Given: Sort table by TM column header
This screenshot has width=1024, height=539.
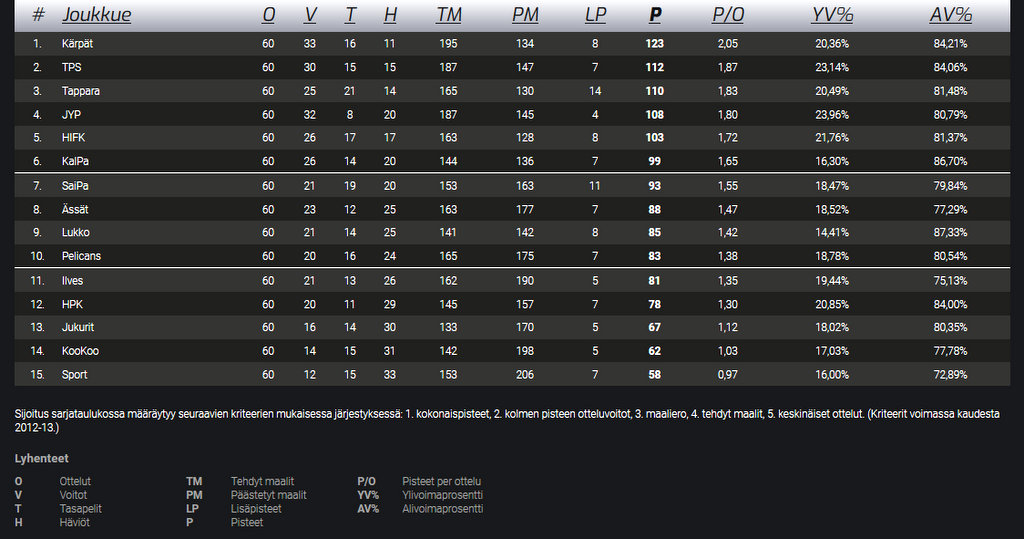Looking at the screenshot, I should click(x=449, y=15).
